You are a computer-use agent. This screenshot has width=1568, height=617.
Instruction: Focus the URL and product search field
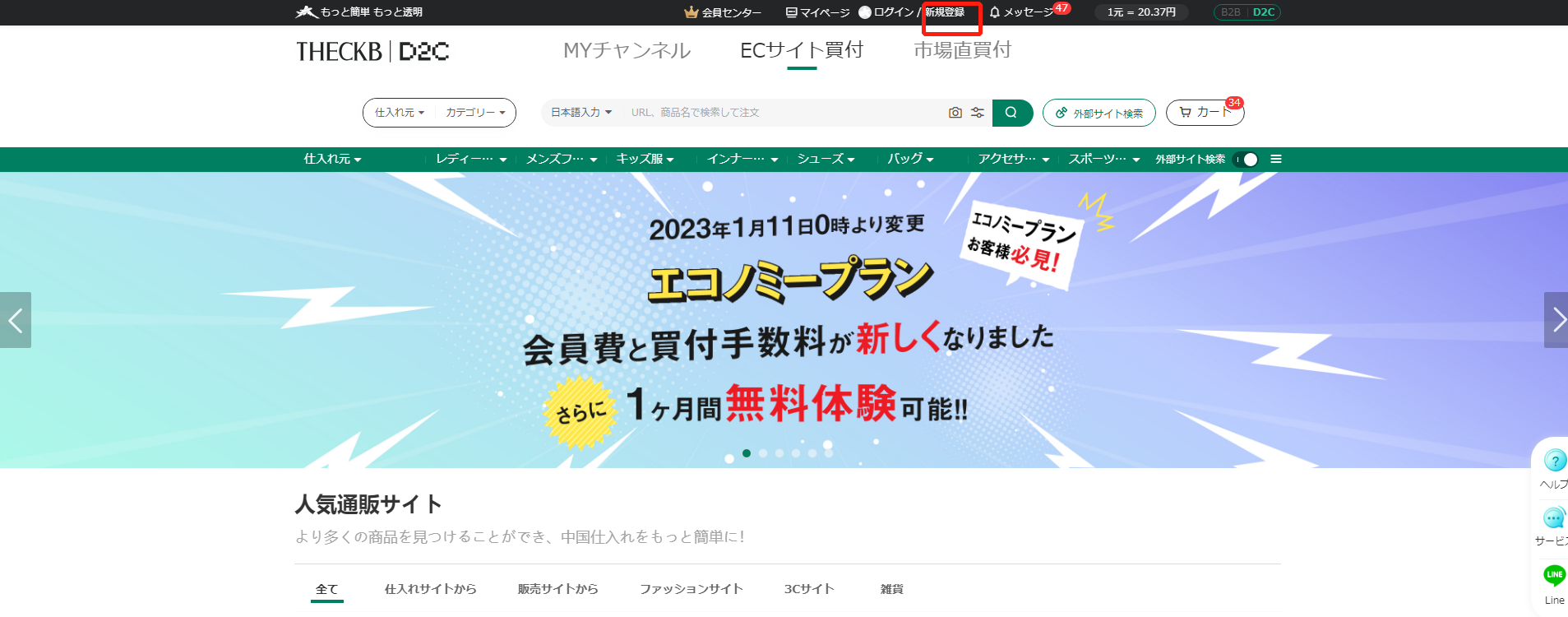[x=784, y=113]
